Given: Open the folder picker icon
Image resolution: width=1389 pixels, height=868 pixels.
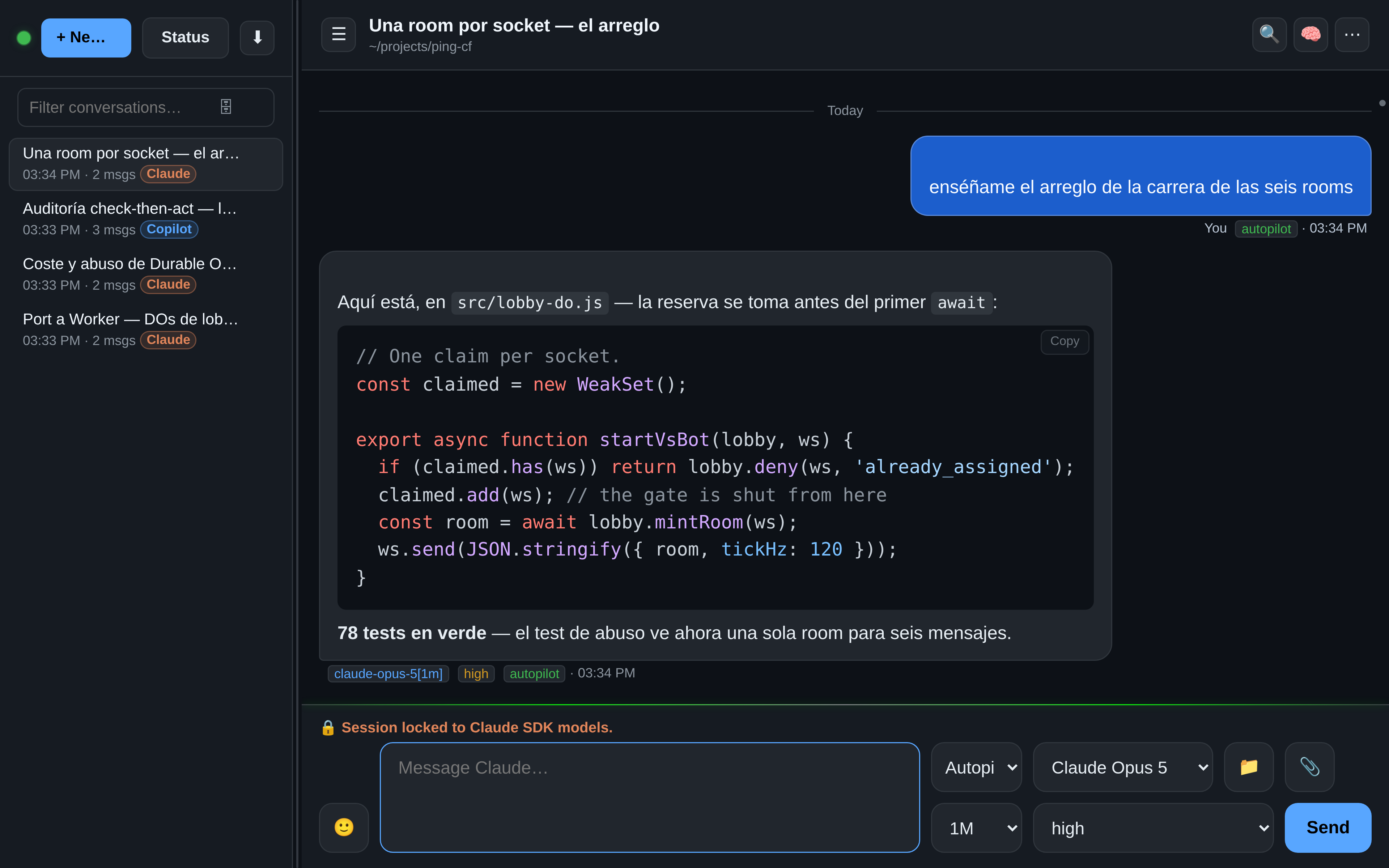Looking at the screenshot, I should click(1249, 767).
